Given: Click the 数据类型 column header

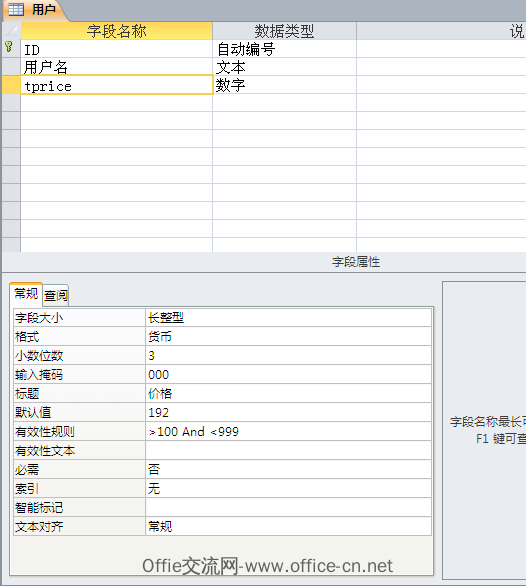Looking at the screenshot, I should point(284,31).
